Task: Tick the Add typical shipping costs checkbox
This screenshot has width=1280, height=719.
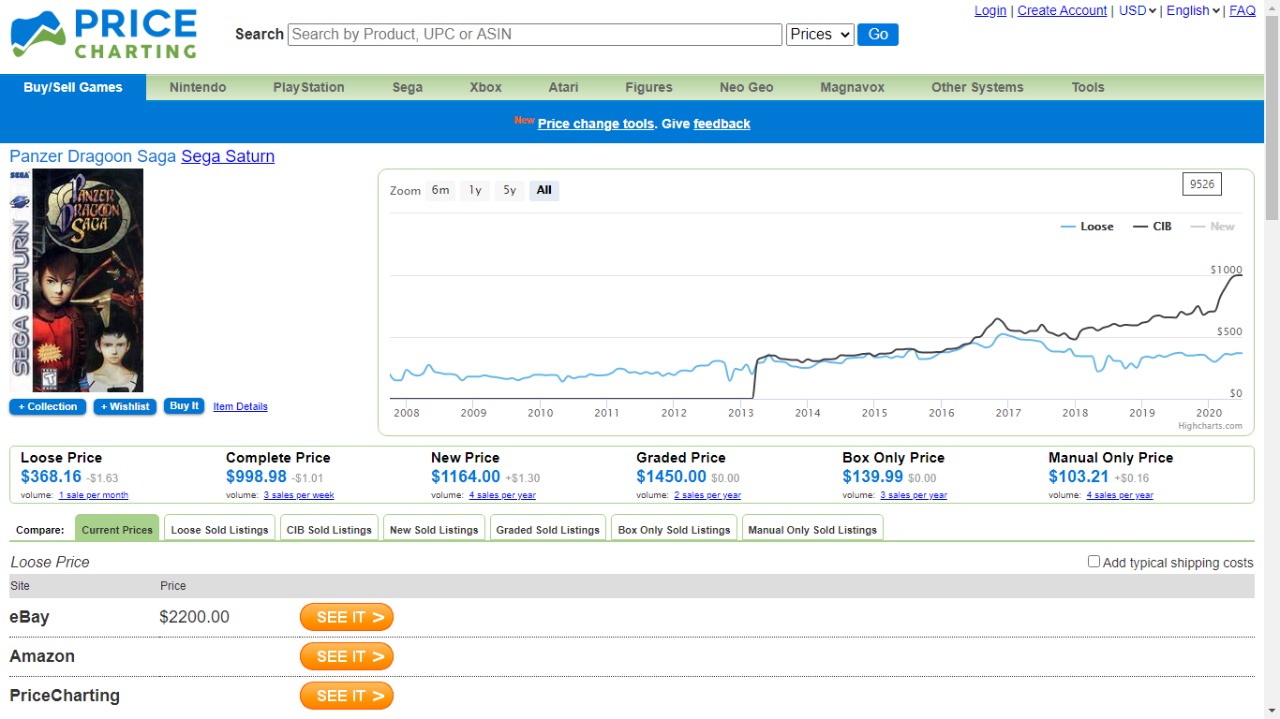Action: (x=1094, y=562)
